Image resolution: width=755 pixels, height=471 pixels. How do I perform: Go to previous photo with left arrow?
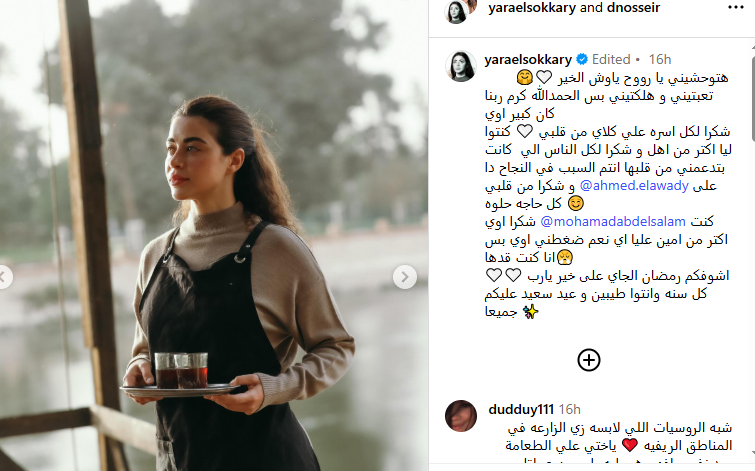point(4,277)
